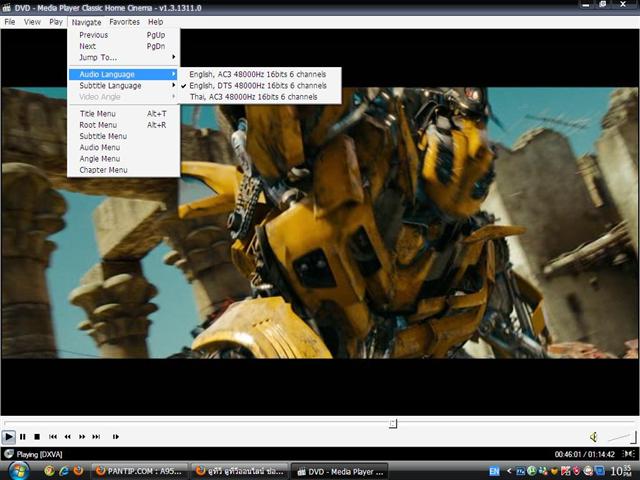Choose Previous in Navigate menu

(124, 35)
